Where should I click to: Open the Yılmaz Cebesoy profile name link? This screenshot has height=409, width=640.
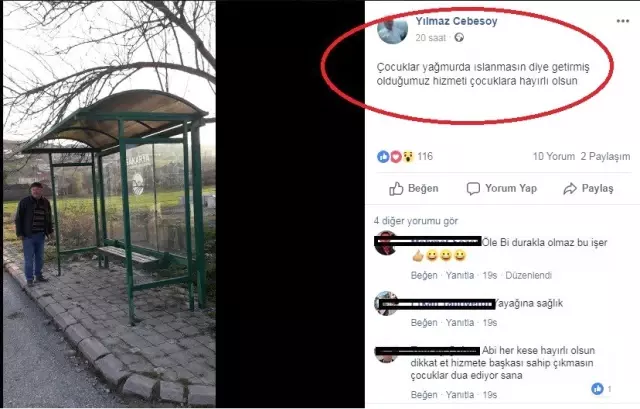[456, 21]
